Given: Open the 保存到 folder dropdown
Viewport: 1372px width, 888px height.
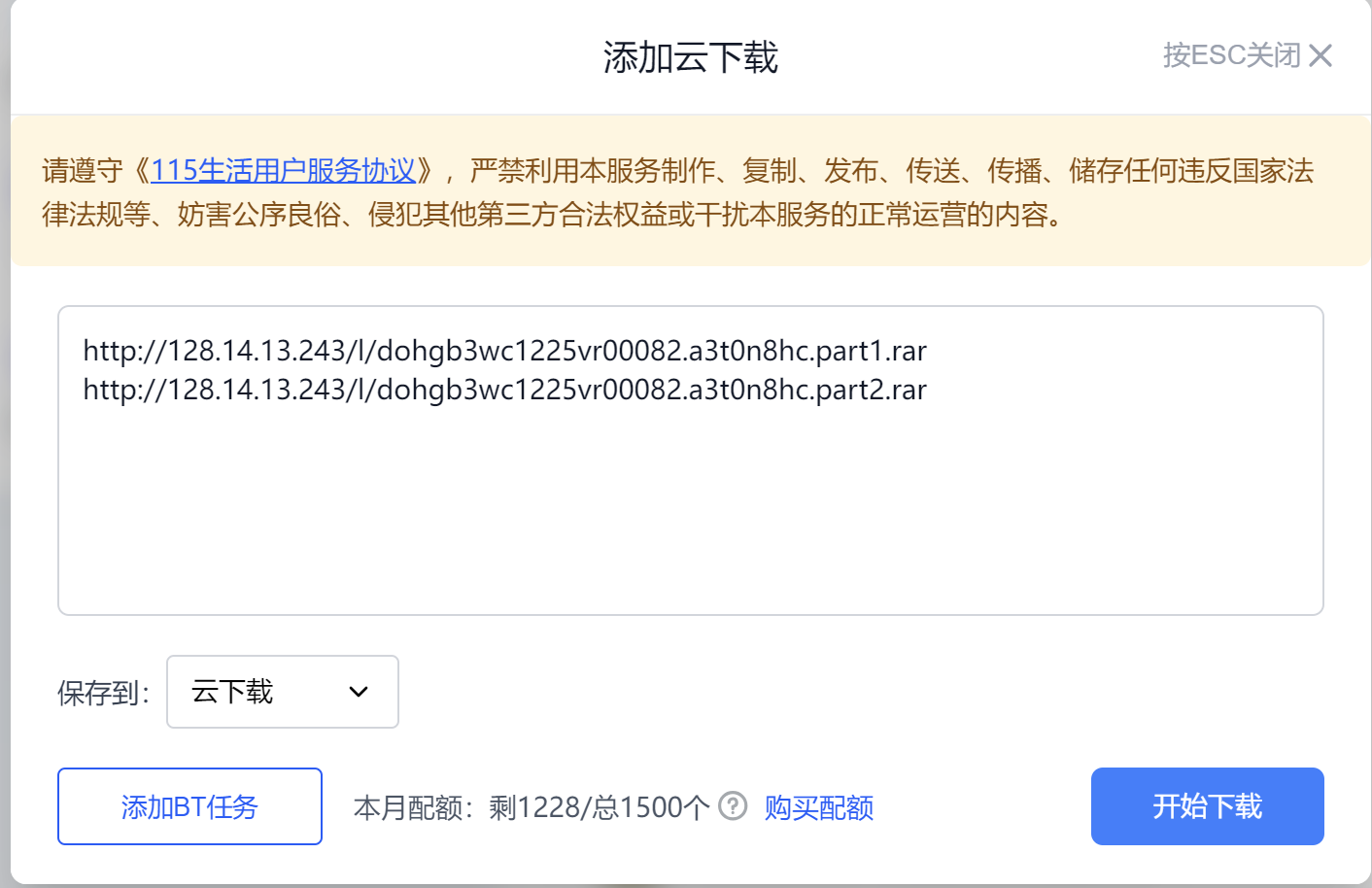Looking at the screenshot, I should (283, 692).
